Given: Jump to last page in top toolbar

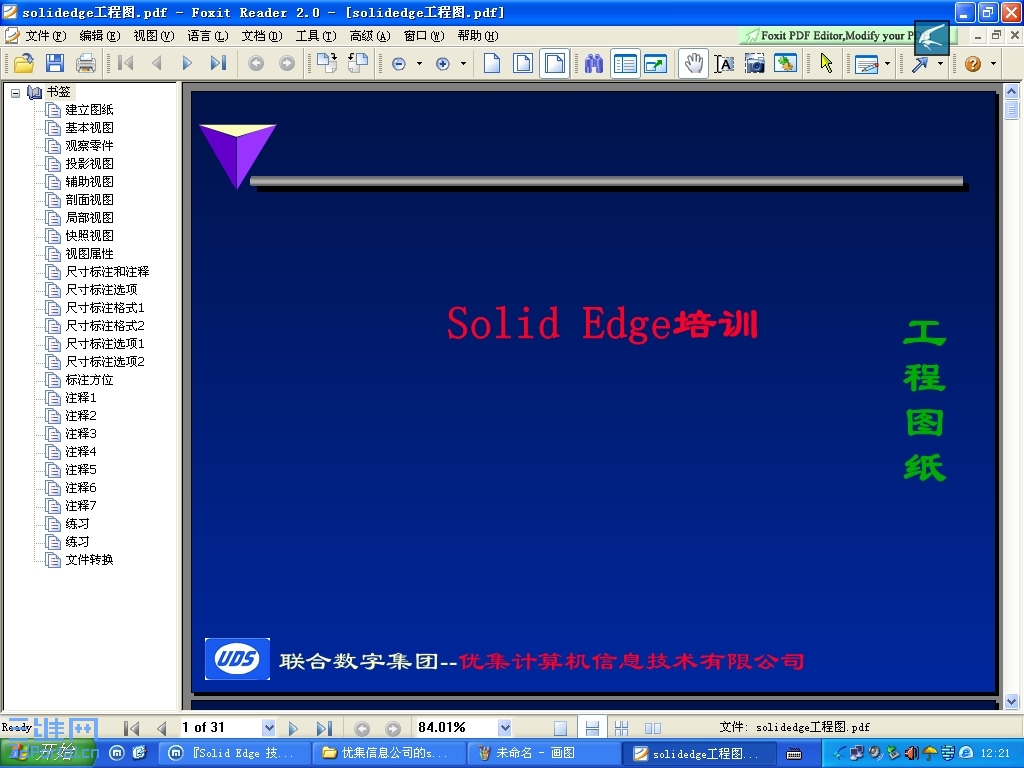Looking at the screenshot, I should (x=218, y=63).
